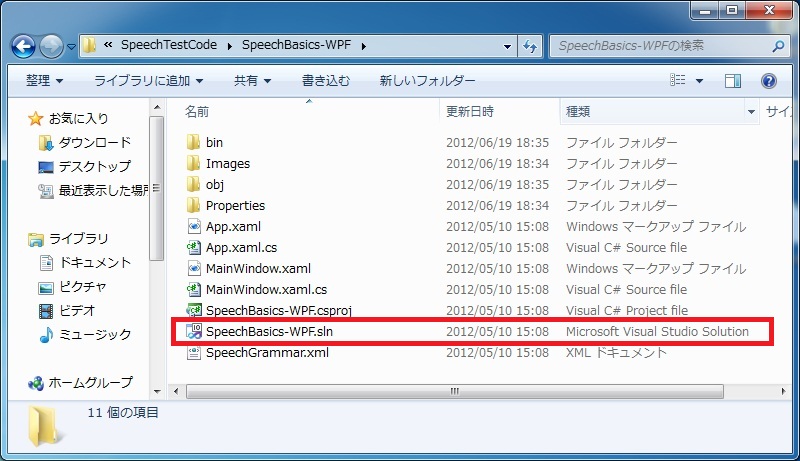Open the bin folder icon
This screenshot has height=461, width=800.
click(195, 142)
